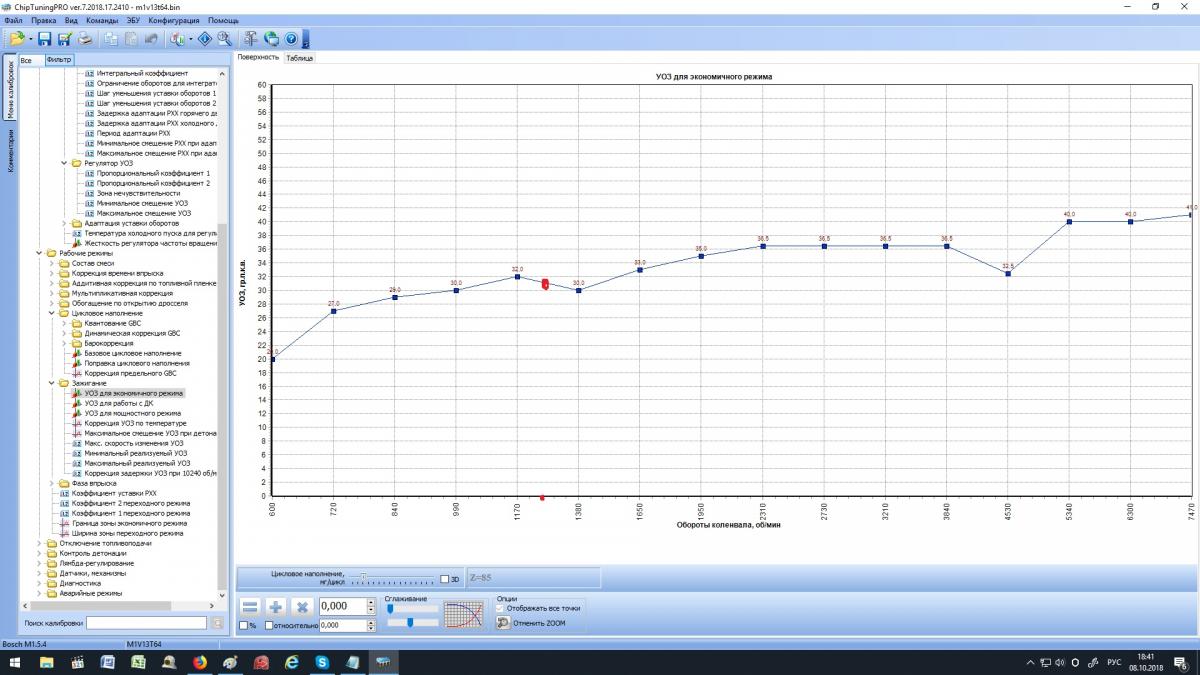Click the lower smoothing slider
Image resolution: width=1200 pixels, height=675 pixels.
pyautogui.click(x=412, y=622)
